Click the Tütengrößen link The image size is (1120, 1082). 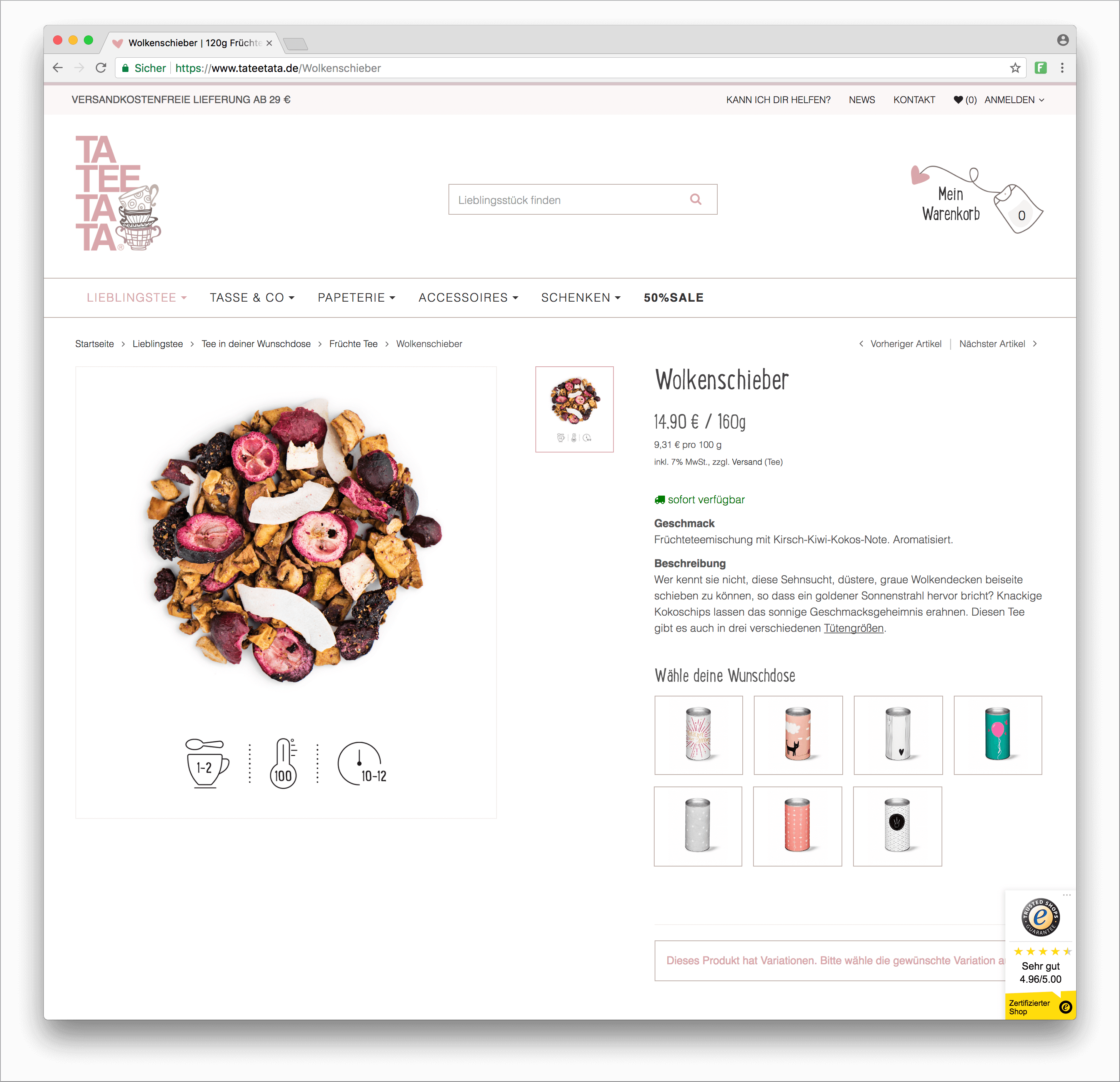854,628
